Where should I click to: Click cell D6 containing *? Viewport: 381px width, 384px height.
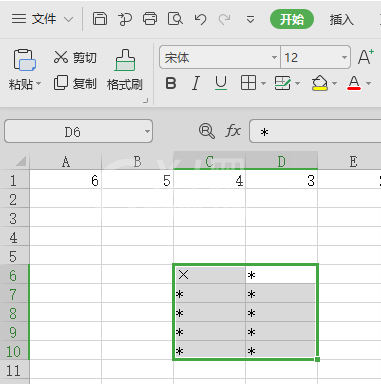(x=282, y=275)
